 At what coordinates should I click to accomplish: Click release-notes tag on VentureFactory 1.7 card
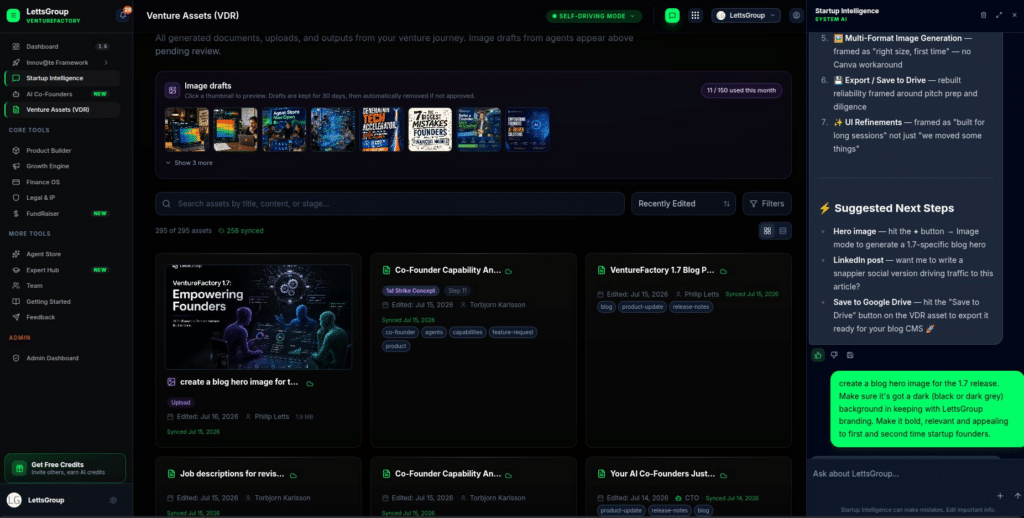[x=691, y=307]
